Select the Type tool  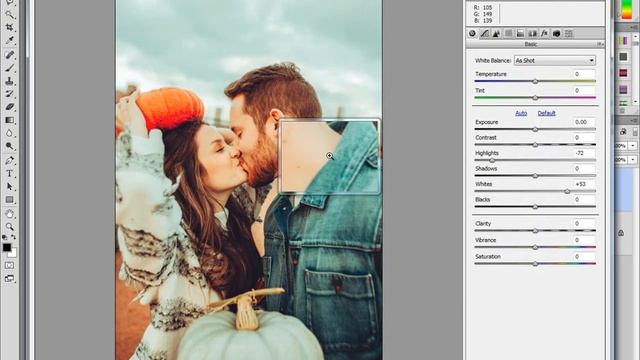pos(9,173)
